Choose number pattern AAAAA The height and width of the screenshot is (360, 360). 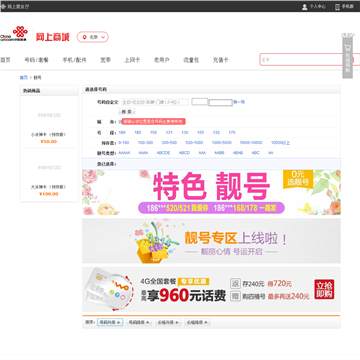[x=124, y=153]
